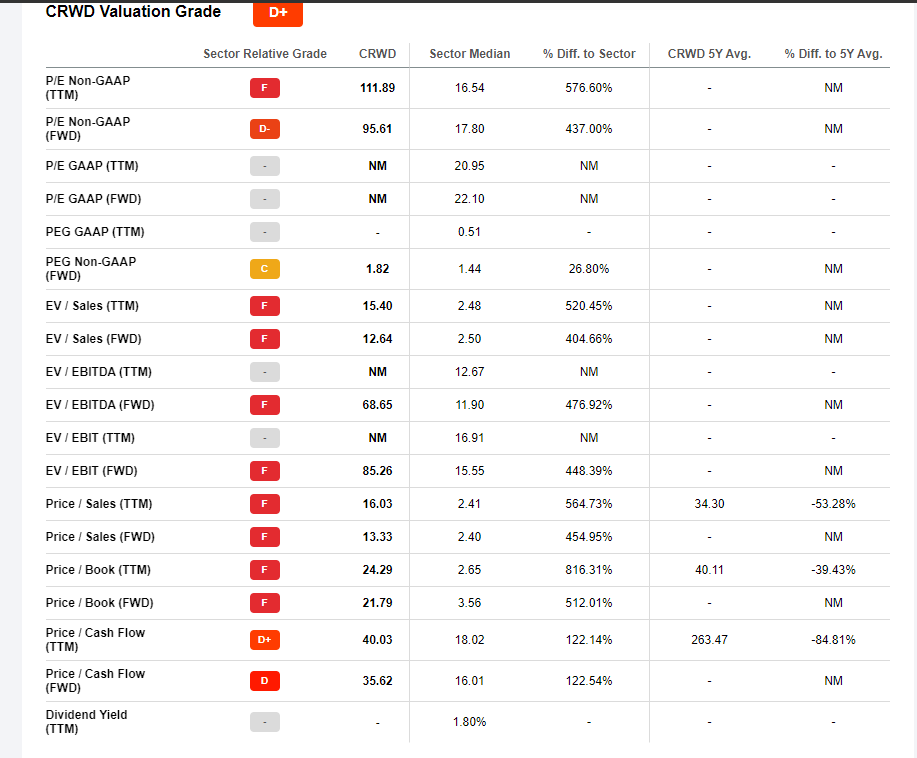Click the -39.43% 5Y difference value
The image size is (917, 758).
point(833,570)
